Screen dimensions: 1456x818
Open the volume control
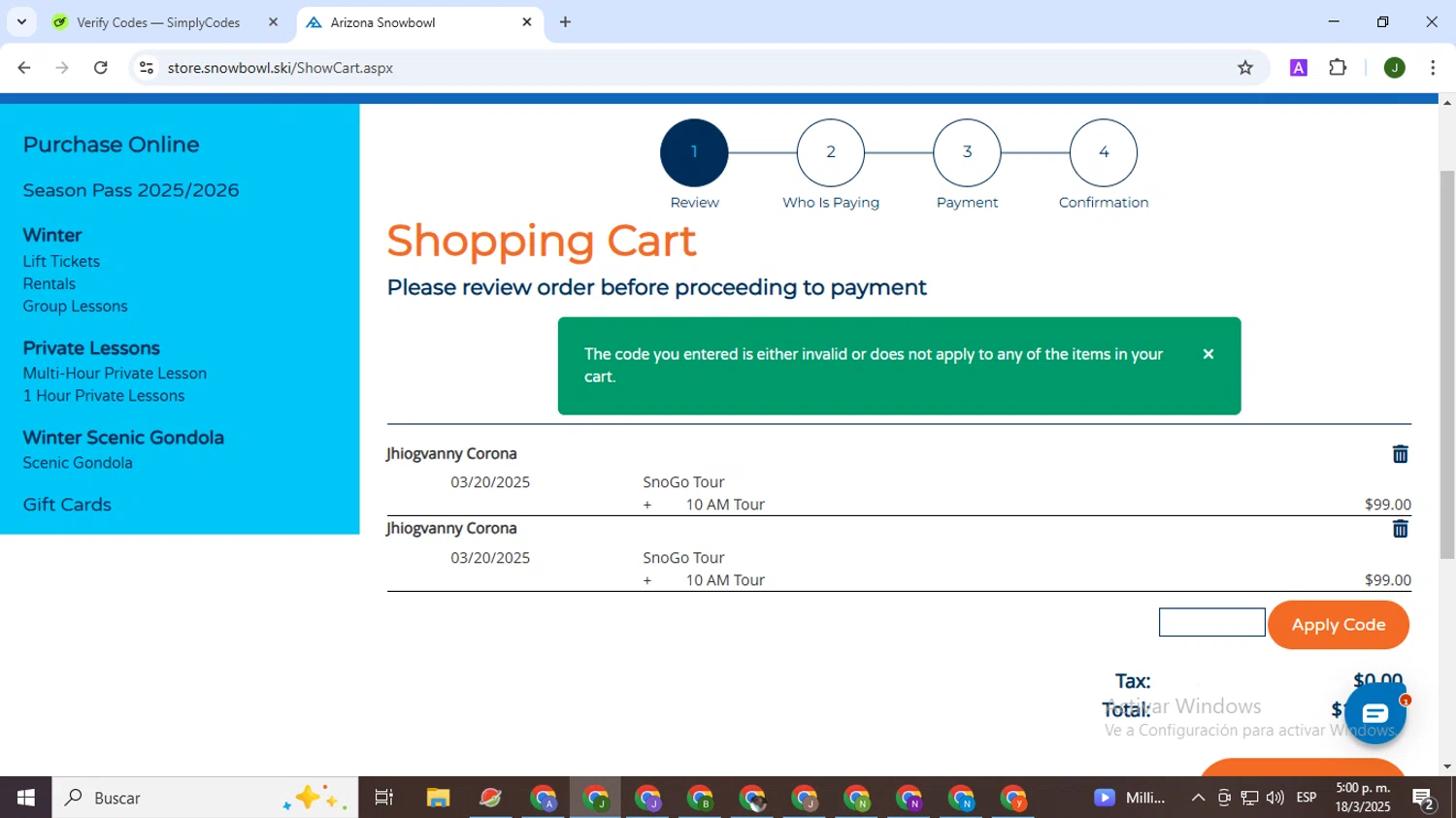coord(1274,798)
